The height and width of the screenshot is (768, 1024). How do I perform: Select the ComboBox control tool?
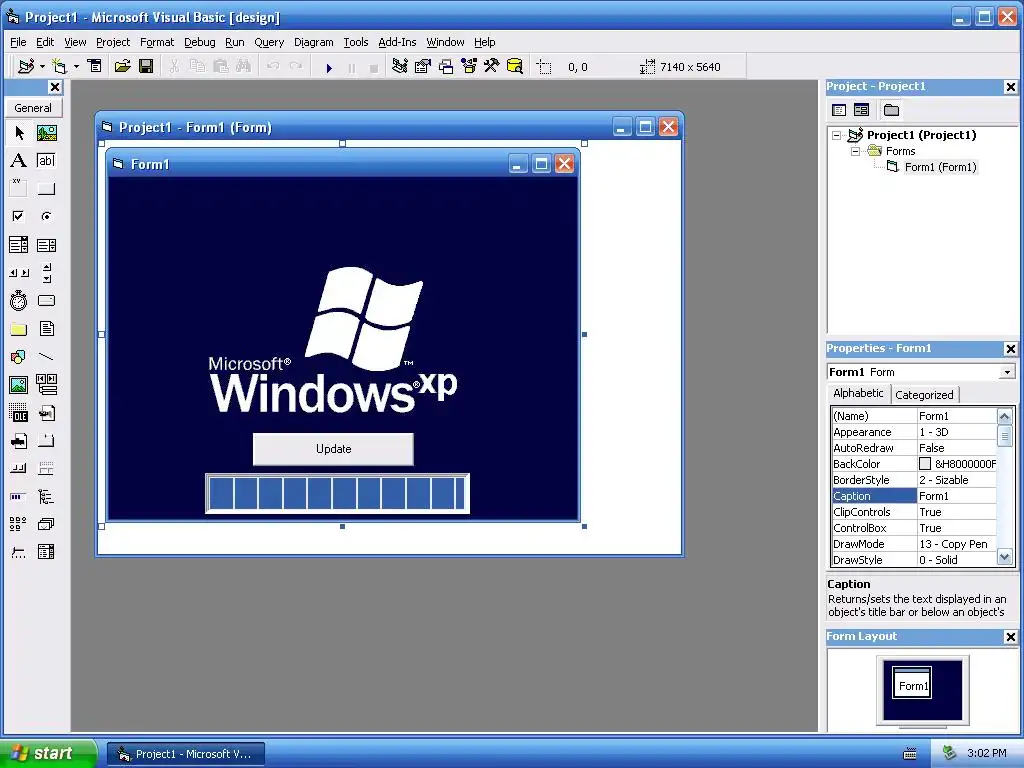(19, 245)
